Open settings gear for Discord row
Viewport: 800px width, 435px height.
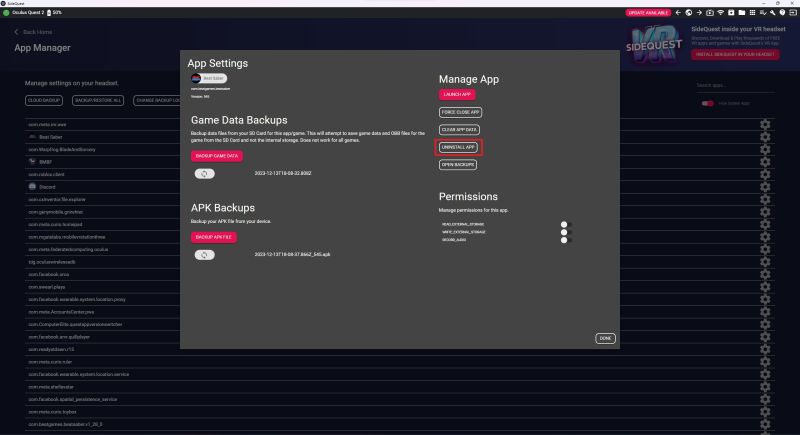[x=765, y=187]
